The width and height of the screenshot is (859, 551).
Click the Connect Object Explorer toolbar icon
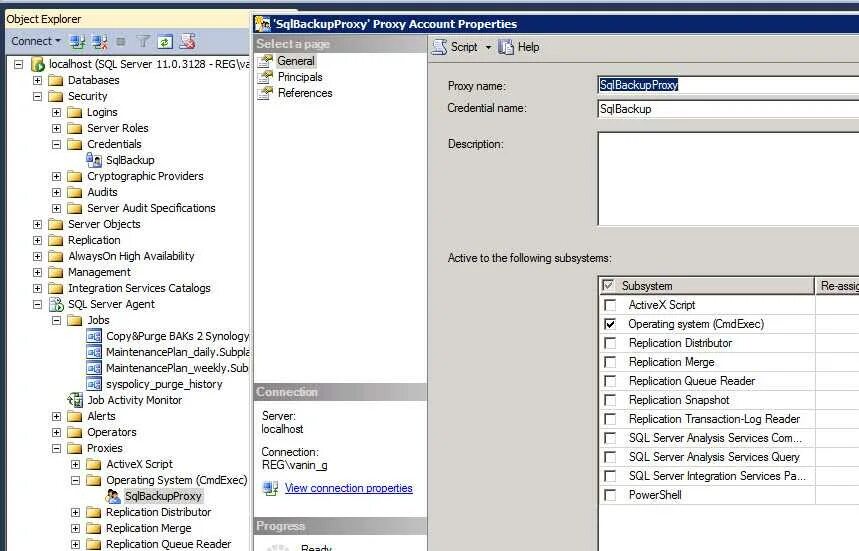[x=77, y=42]
